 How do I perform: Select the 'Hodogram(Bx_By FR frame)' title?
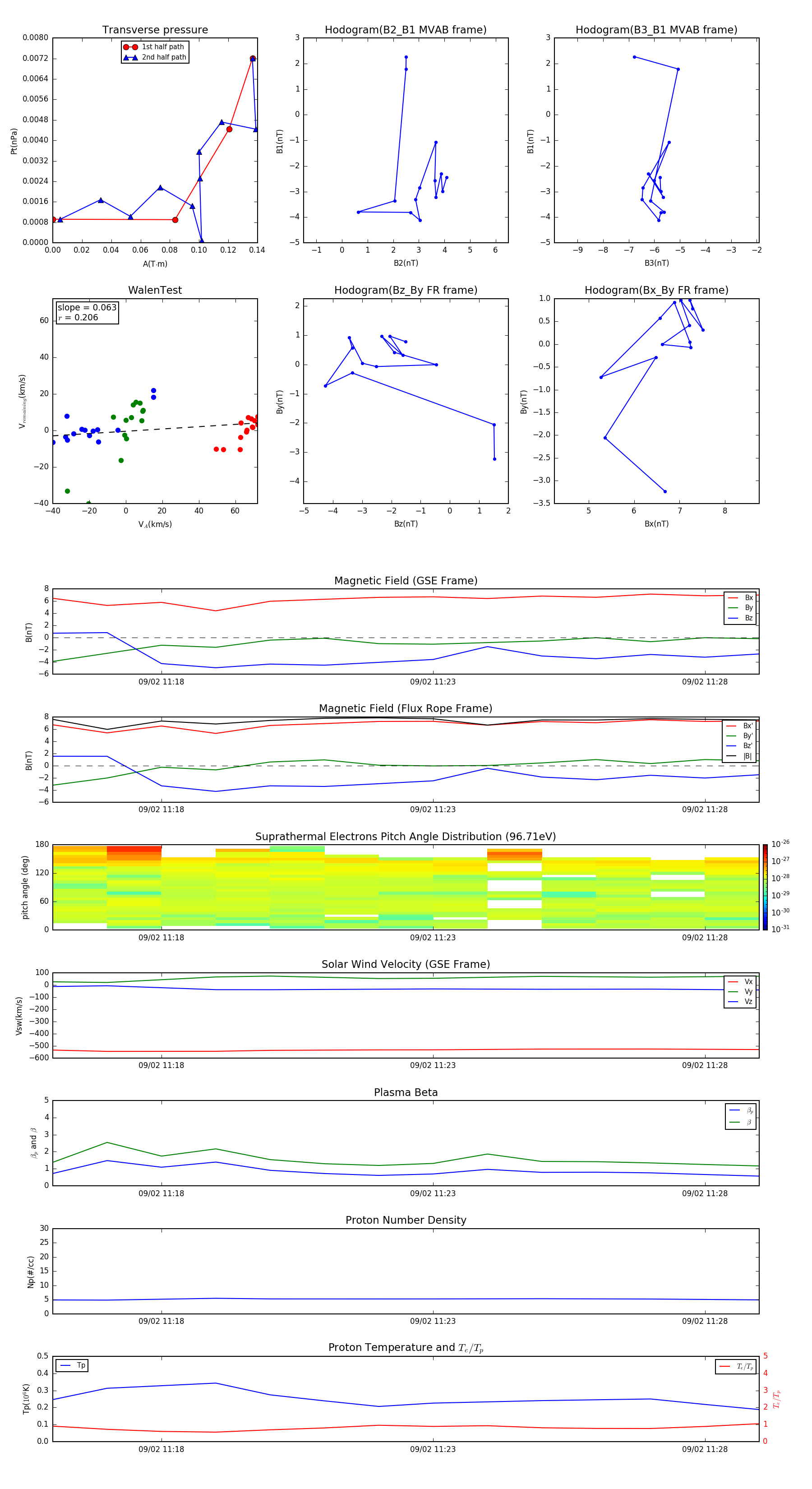coord(656,290)
